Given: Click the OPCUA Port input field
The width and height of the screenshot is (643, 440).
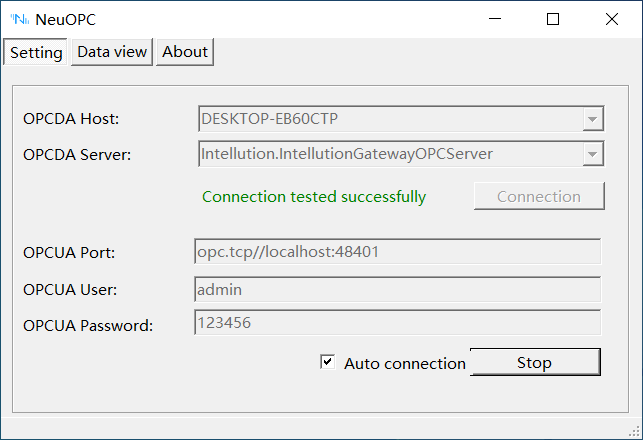Looking at the screenshot, I should click(397, 252).
